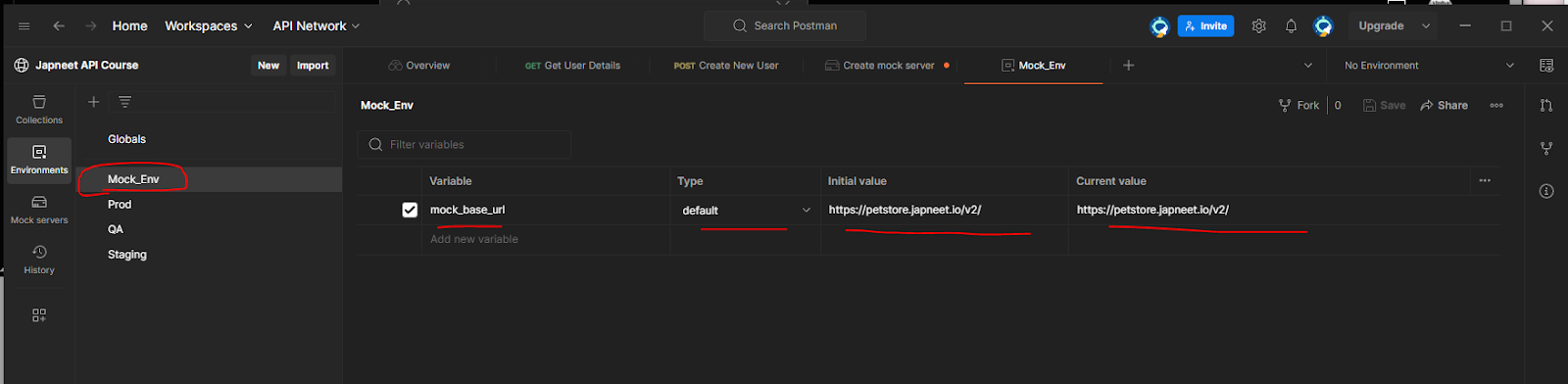
Task: Expand the Workspaces menu
Action: (209, 26)
